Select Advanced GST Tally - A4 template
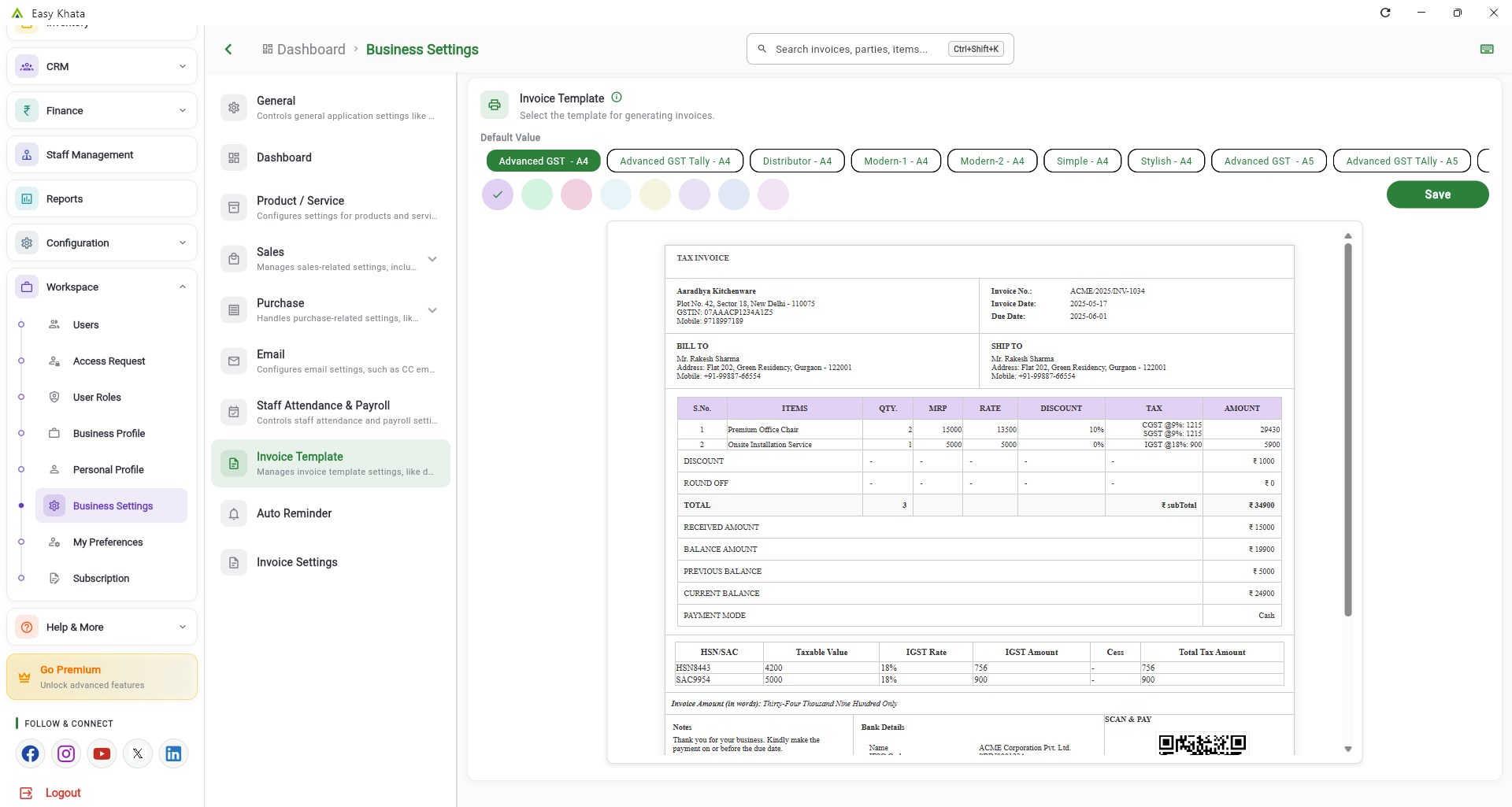The height and width of the screenshot is (807, 1512). (x=675, y=161)
